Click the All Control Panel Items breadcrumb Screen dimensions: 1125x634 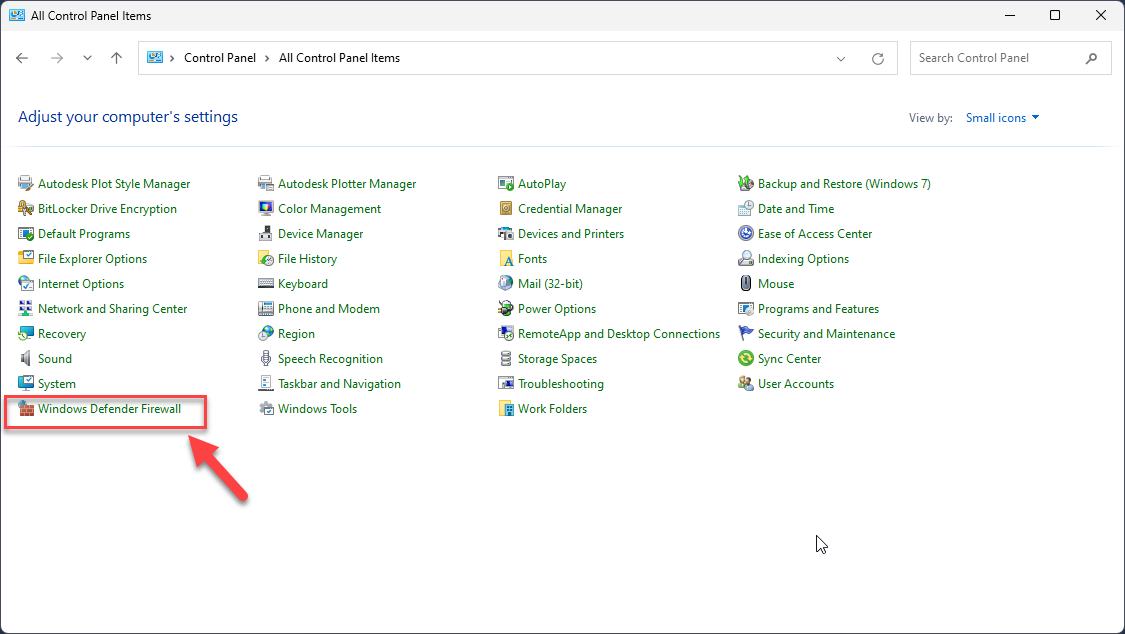pyautogui.click(x=339, y=58)
